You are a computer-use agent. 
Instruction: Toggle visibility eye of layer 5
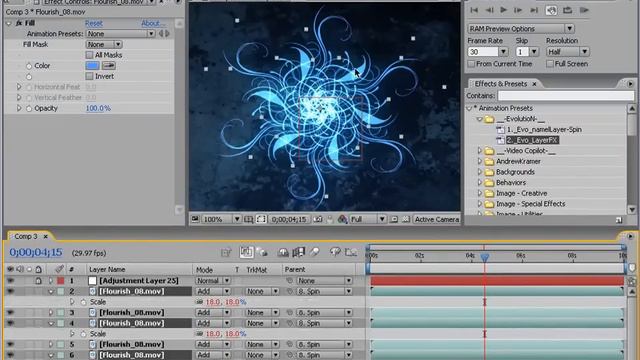(11, 344)
